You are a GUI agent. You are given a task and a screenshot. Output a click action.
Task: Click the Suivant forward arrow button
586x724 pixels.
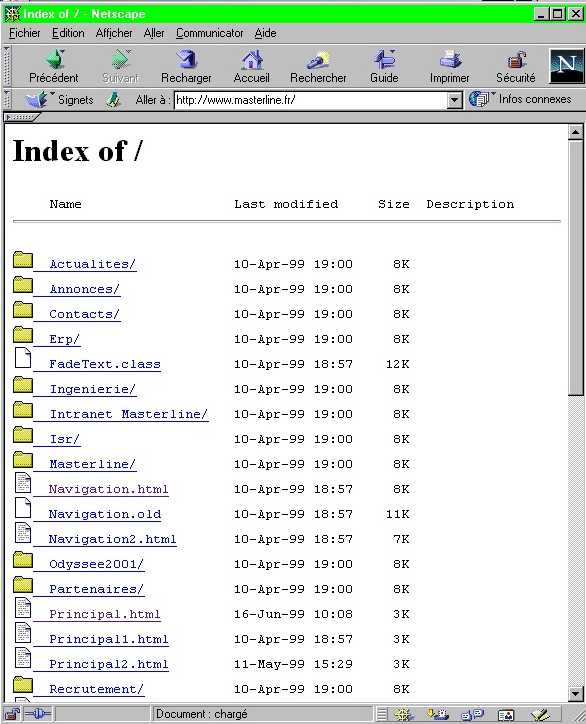[x=120, y=67]
